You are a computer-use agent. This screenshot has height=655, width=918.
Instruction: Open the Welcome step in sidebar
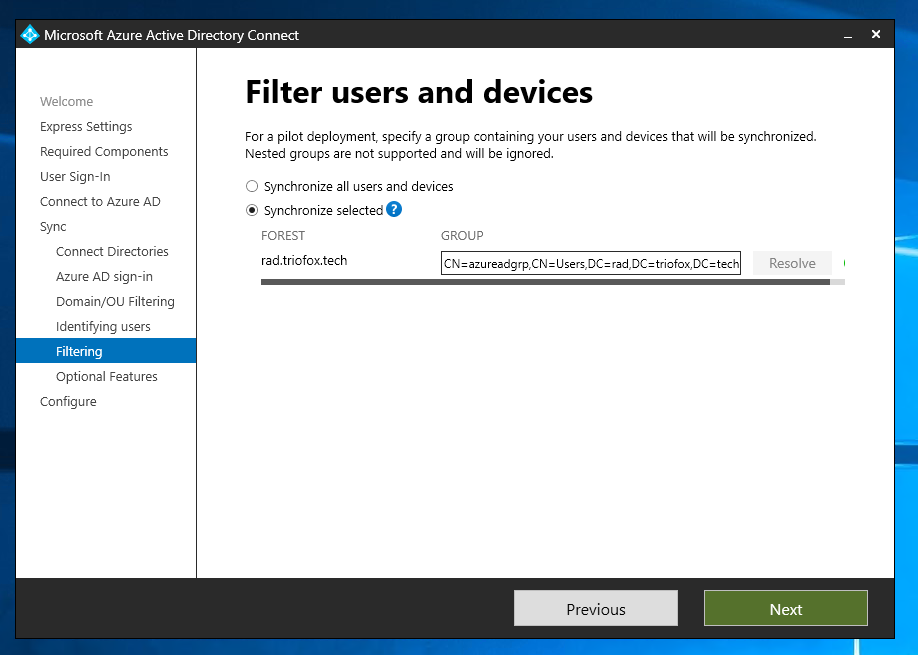point(66,101)
